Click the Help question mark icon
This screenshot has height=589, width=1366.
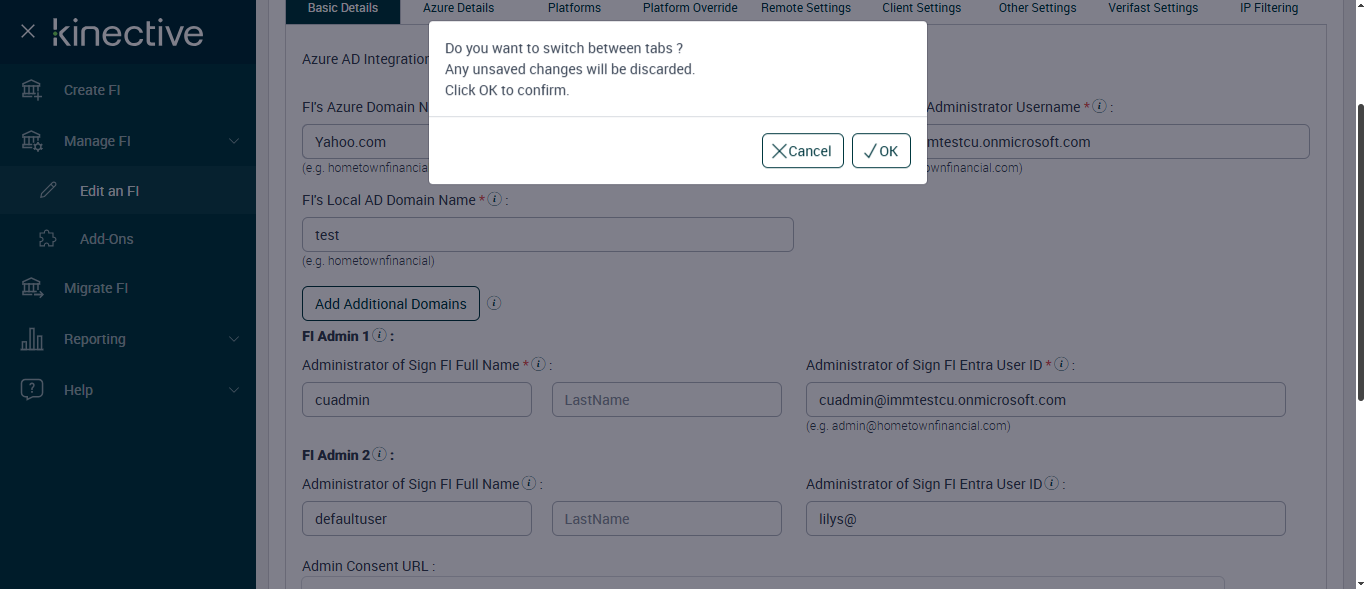pyautogui.click(x=32, y=390)
